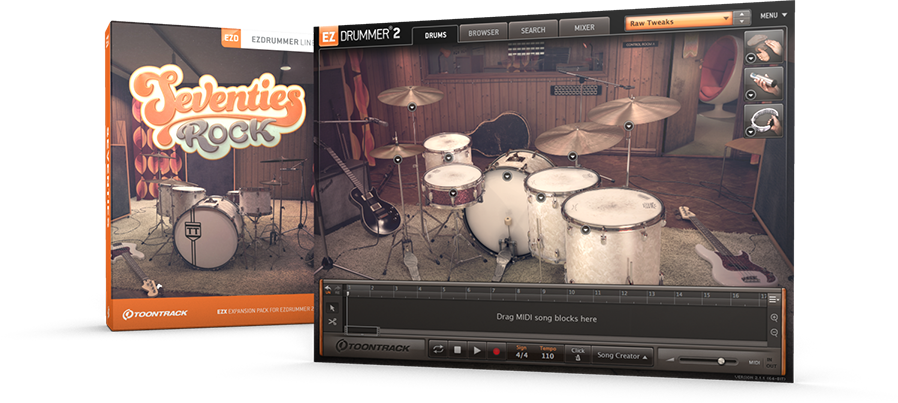Click bar 16 on the timeline ruler

tap(735, 296)
